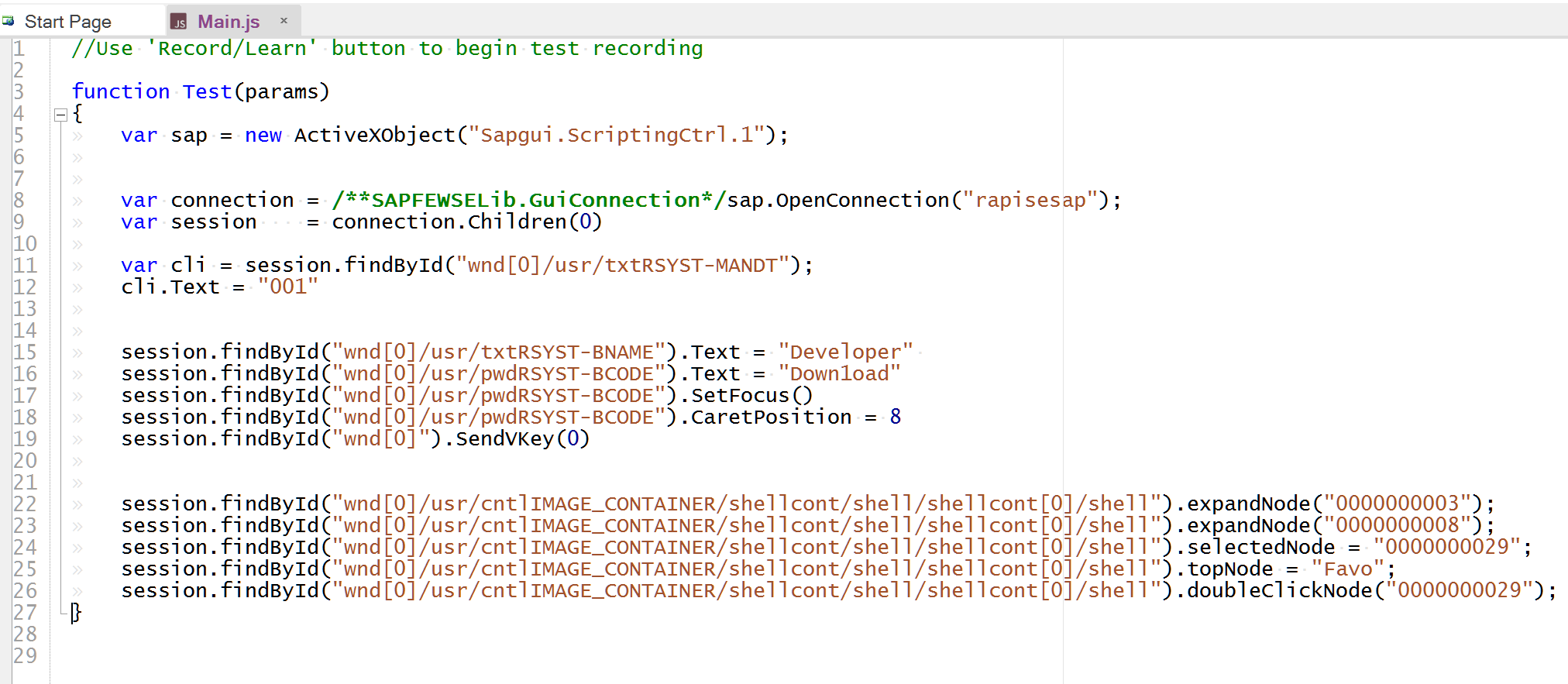Click the "Download" password string
The height and width of the screenshot is (684, 1568).
pyautogui.click(x=839, y=374)
